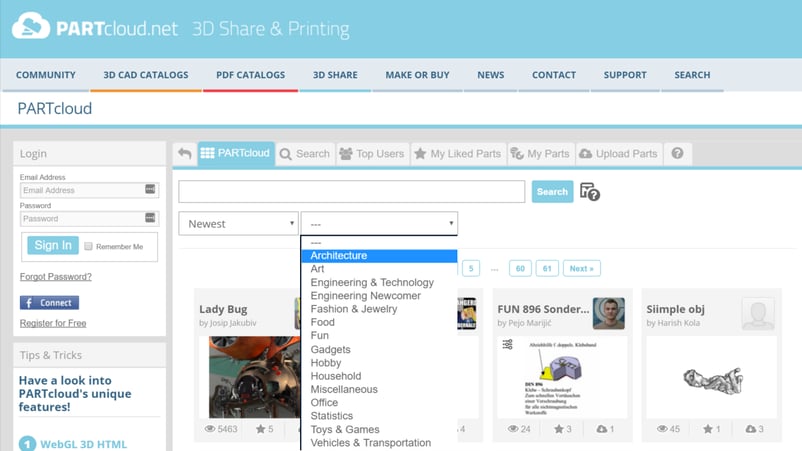Click the Sign In button

(x=53, y=245)
